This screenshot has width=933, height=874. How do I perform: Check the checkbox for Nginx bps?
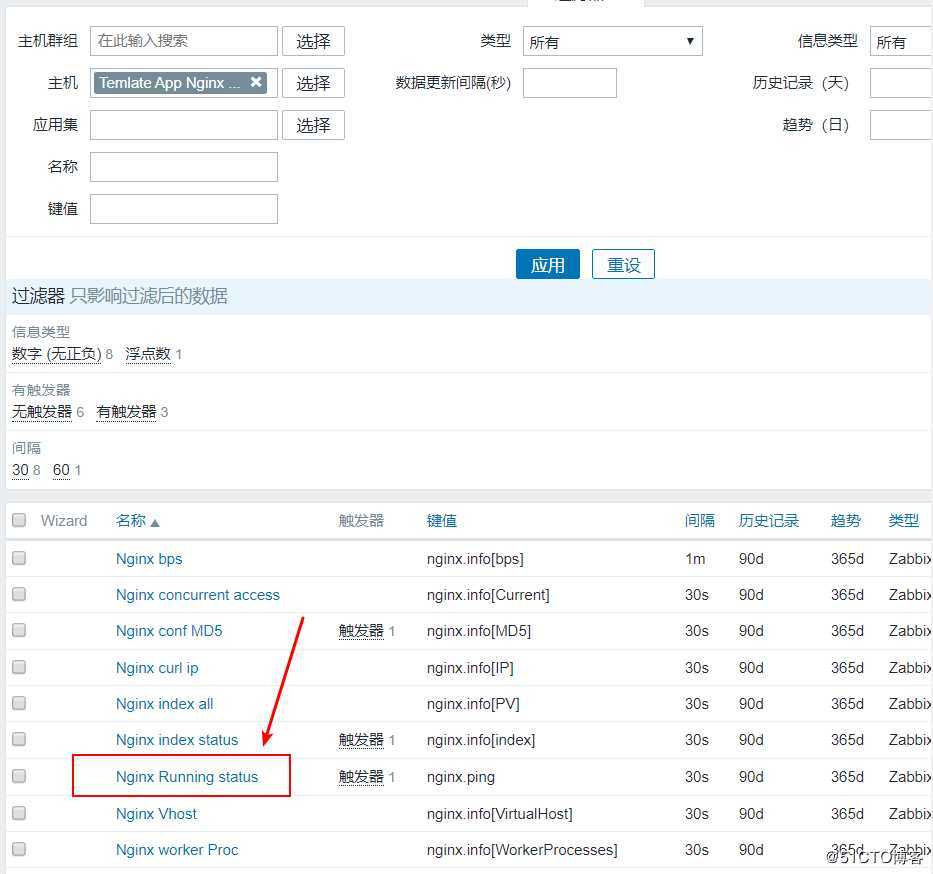click(x=17, y=558)
